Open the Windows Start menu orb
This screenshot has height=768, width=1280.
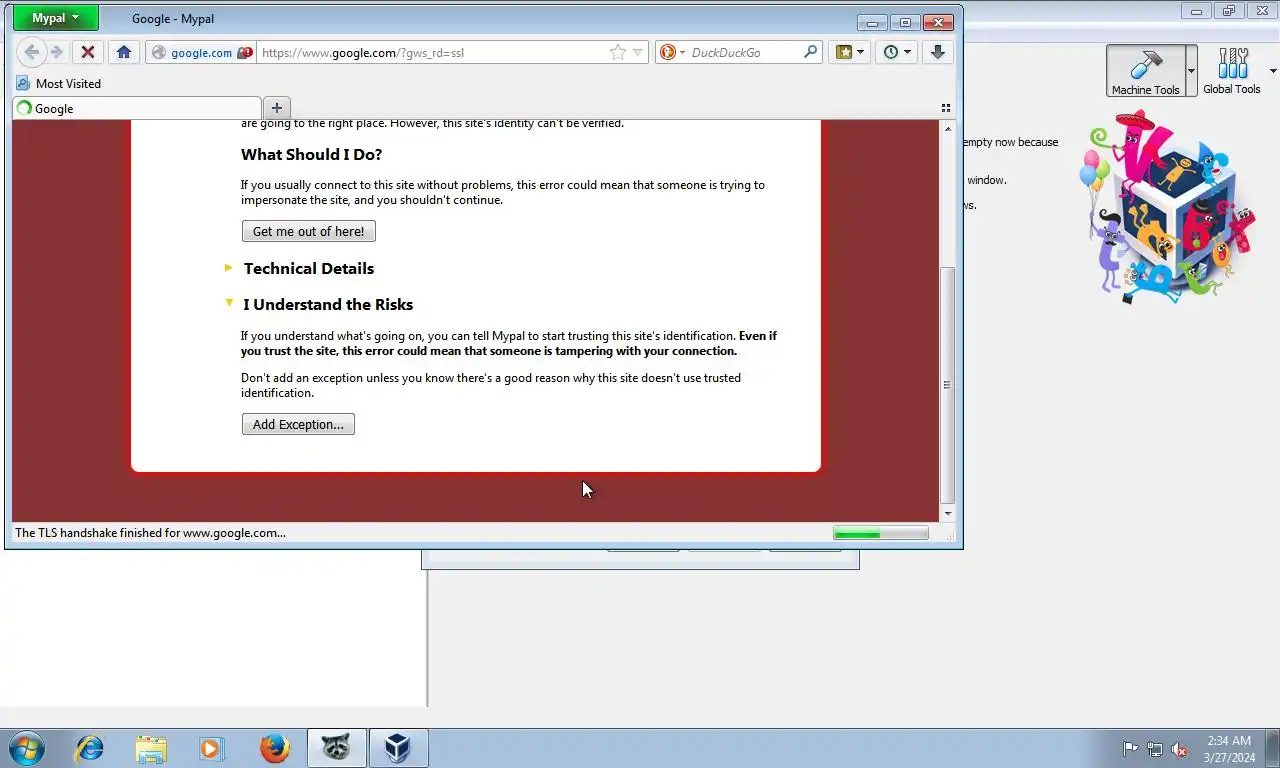26,748
